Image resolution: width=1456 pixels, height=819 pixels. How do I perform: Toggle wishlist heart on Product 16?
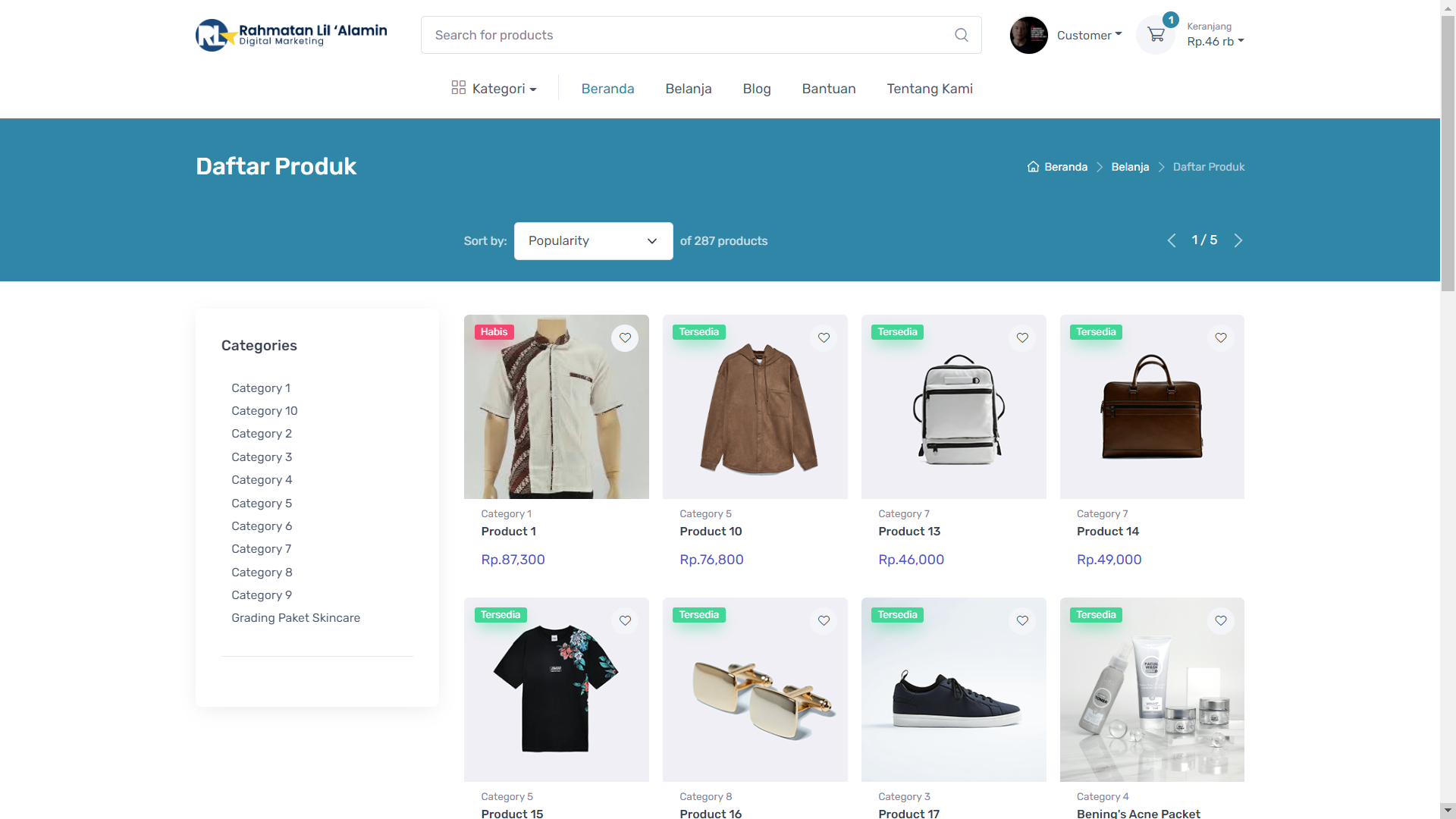(824, 620)
